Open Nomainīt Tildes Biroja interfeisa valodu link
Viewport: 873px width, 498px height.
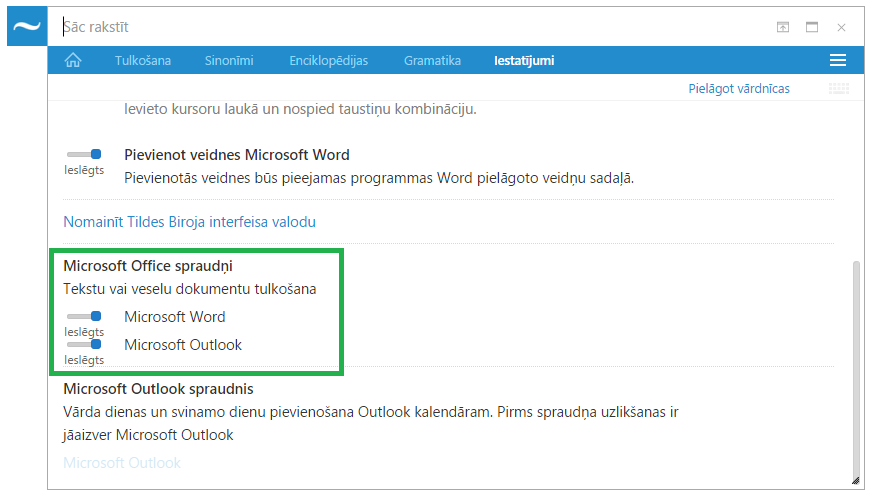click(x=189, y=221)
